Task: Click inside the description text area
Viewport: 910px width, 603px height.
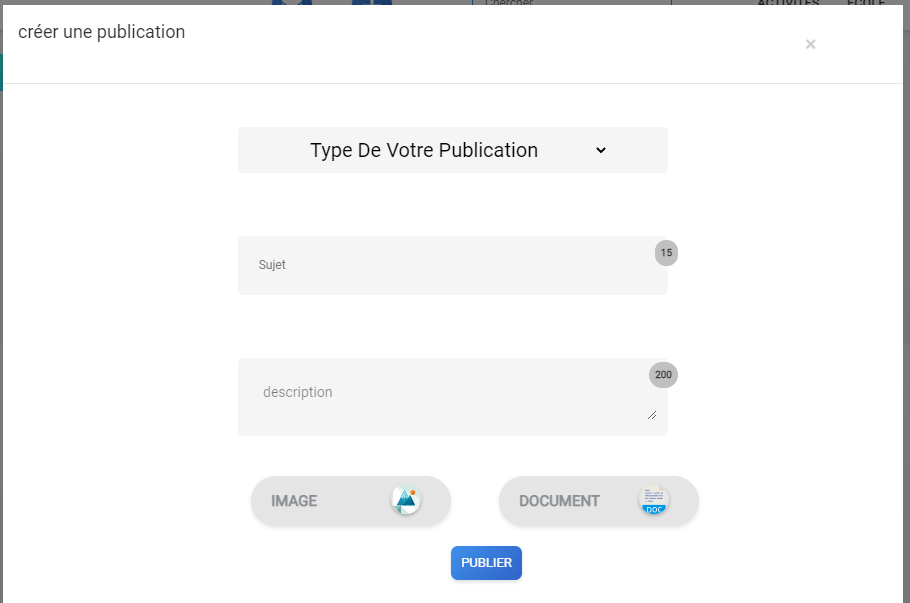Action: tap(453, 397)
